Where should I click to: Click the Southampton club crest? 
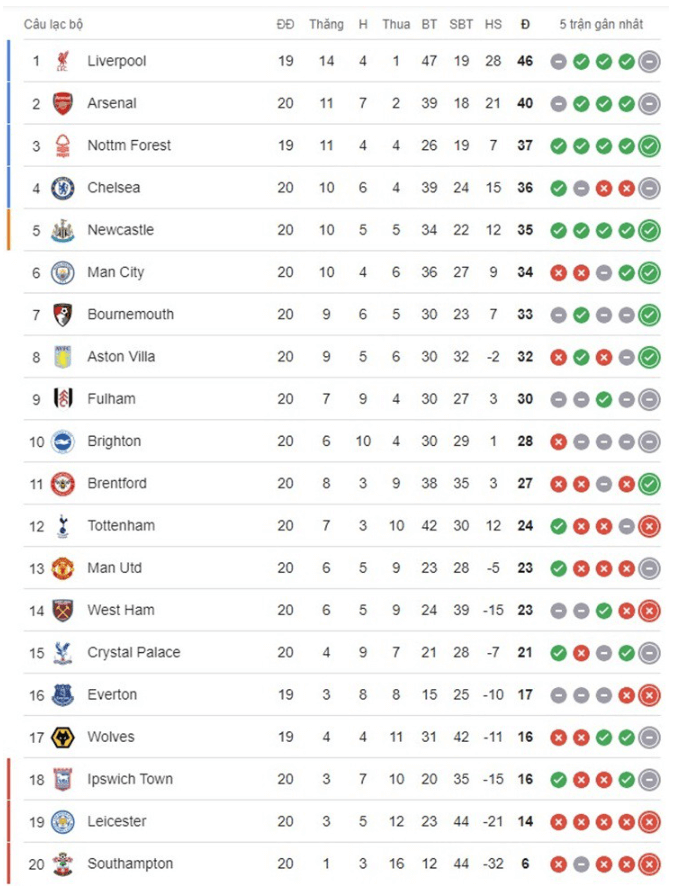[x=63, y=864]
